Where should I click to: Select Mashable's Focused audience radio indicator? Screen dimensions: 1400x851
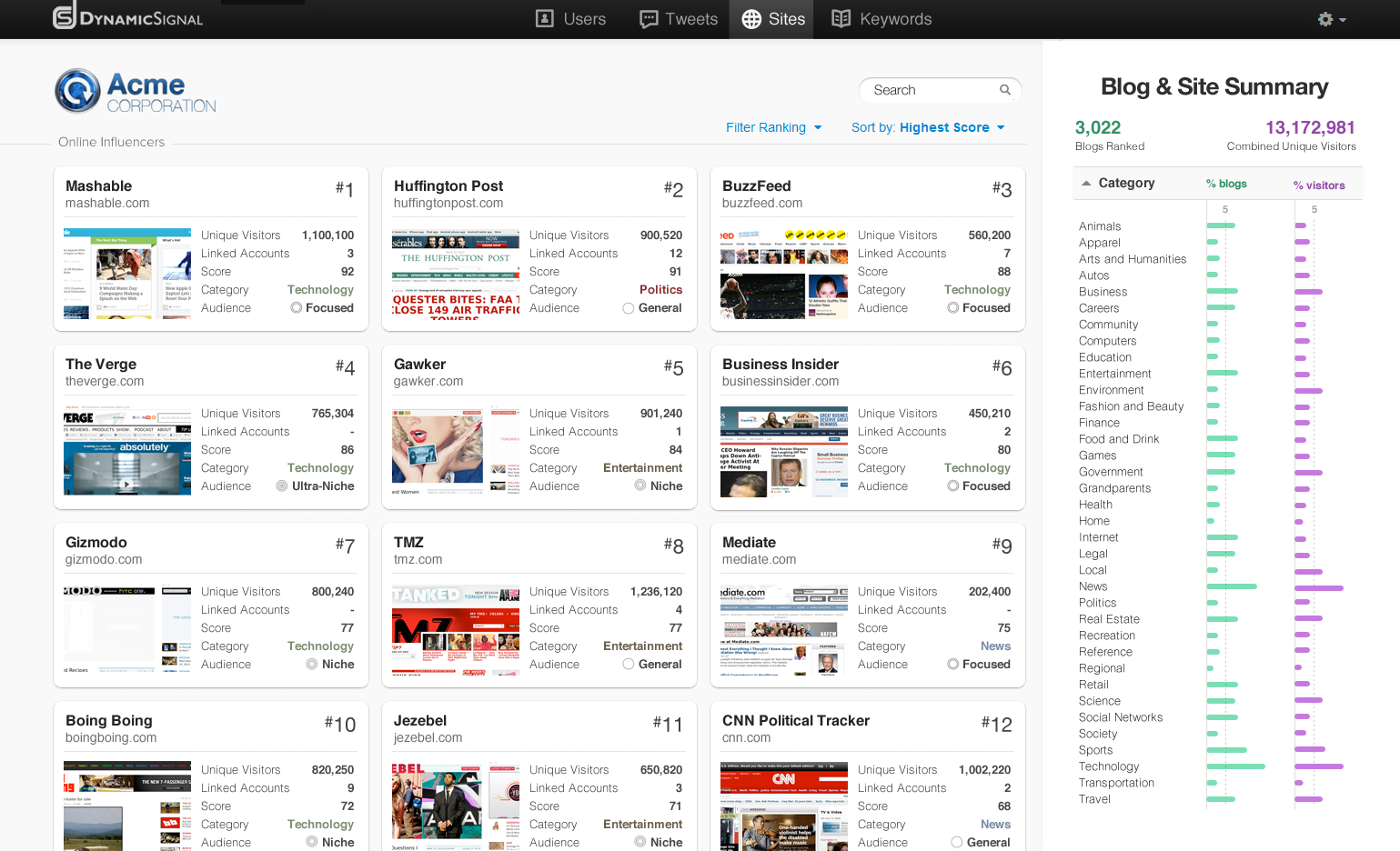[297, 308]
